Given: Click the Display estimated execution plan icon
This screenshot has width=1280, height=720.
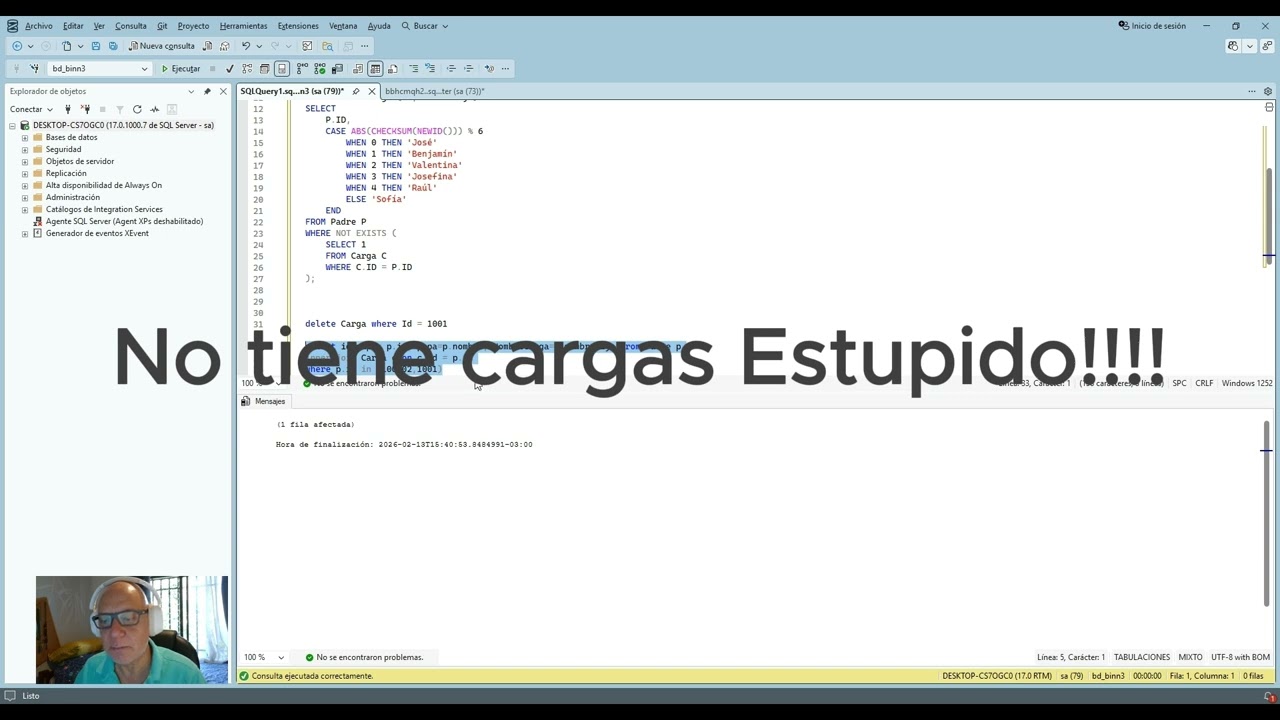Looking at the screenshot, I should [x=247, y=69].
